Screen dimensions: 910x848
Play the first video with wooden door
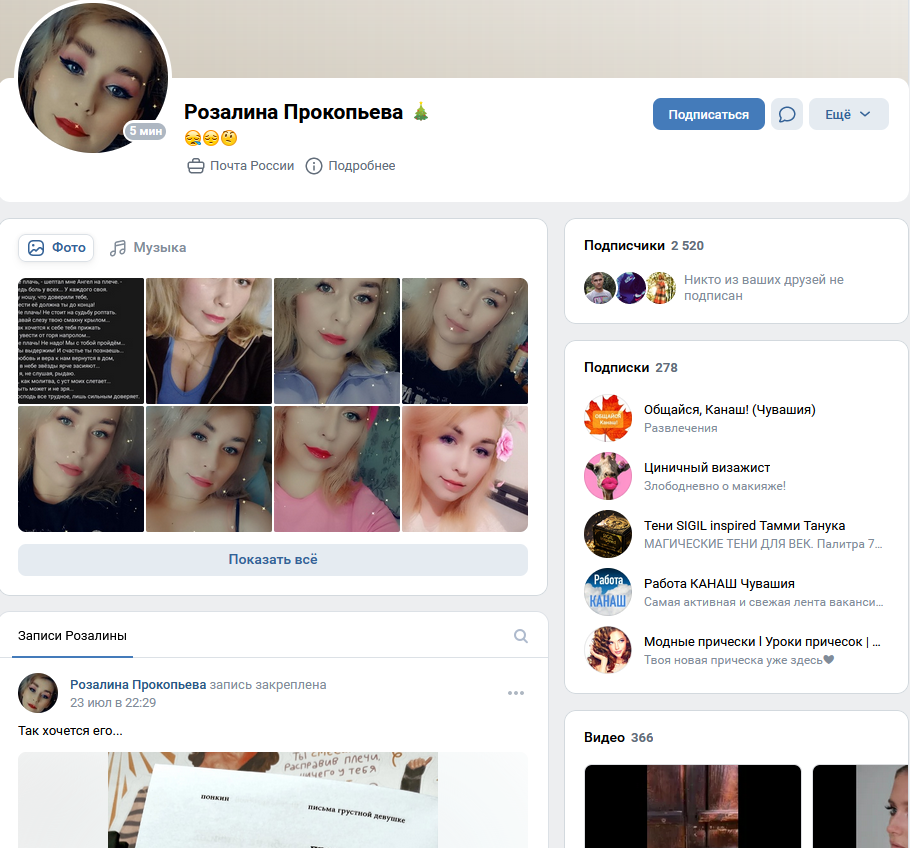tap(692, 806)
